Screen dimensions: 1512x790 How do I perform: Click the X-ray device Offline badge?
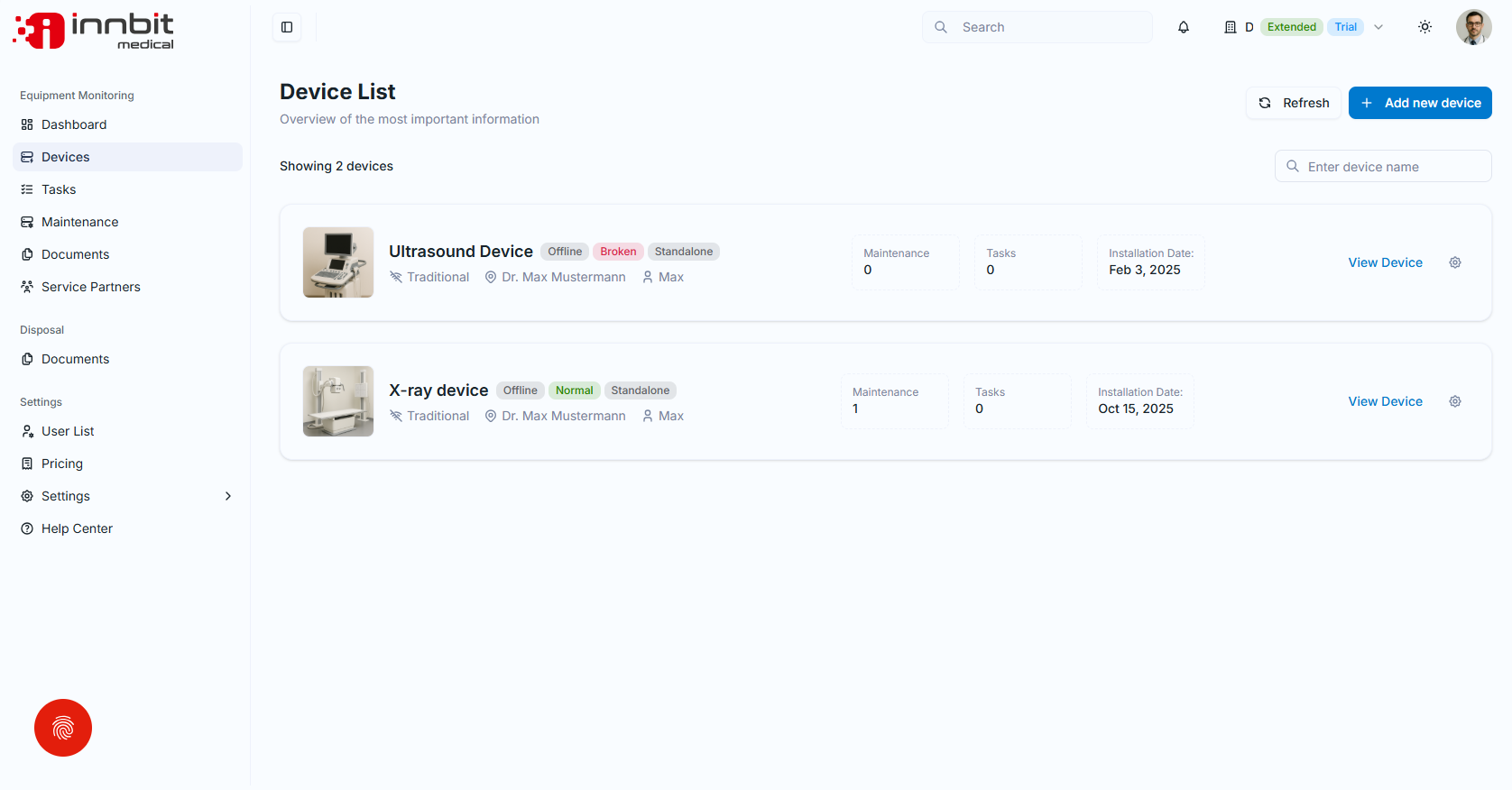click(521, 390)
